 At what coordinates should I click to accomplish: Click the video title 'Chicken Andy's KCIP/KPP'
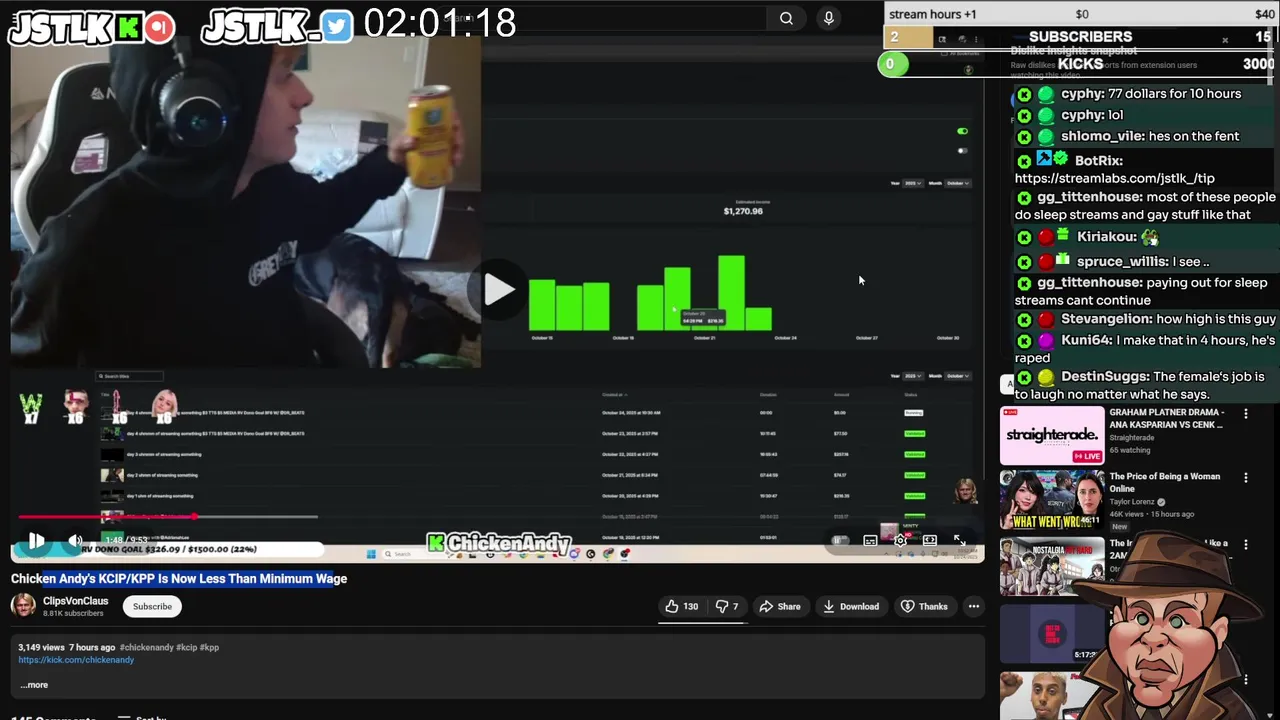(179, 578)
